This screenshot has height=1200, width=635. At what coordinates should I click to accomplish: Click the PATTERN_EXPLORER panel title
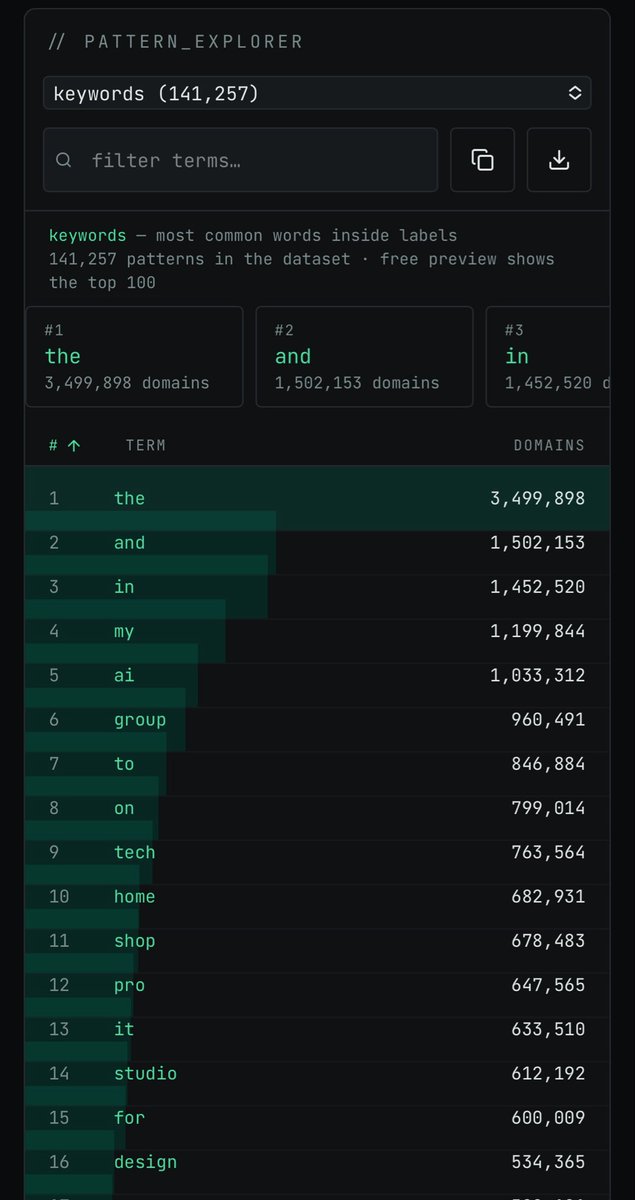[x=193, y=42]
